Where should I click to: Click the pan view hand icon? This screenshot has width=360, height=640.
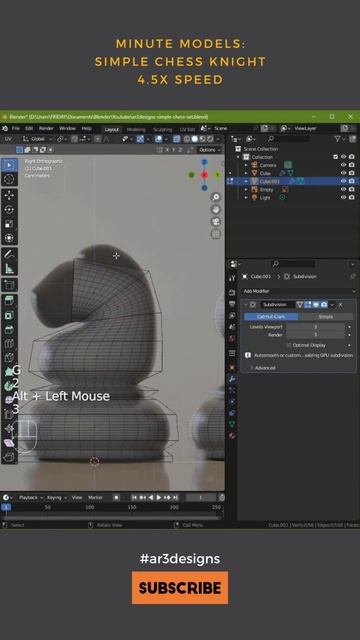click(x=216, y=209)
